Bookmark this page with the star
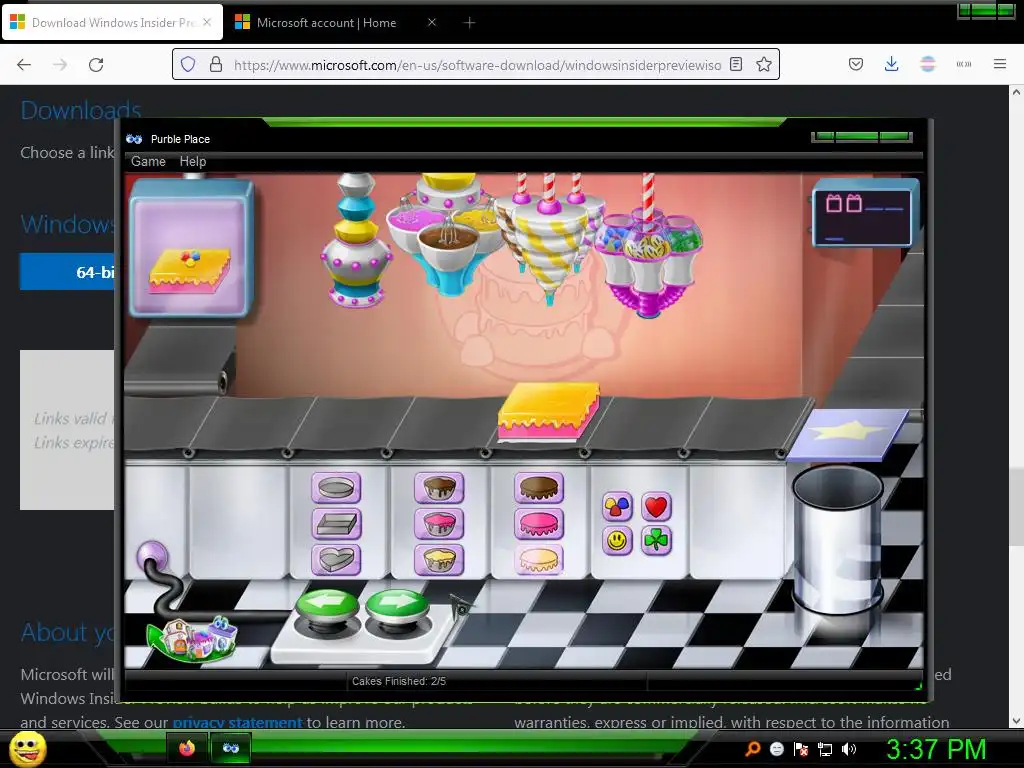 pyautogui.click(x=764, y=64)
